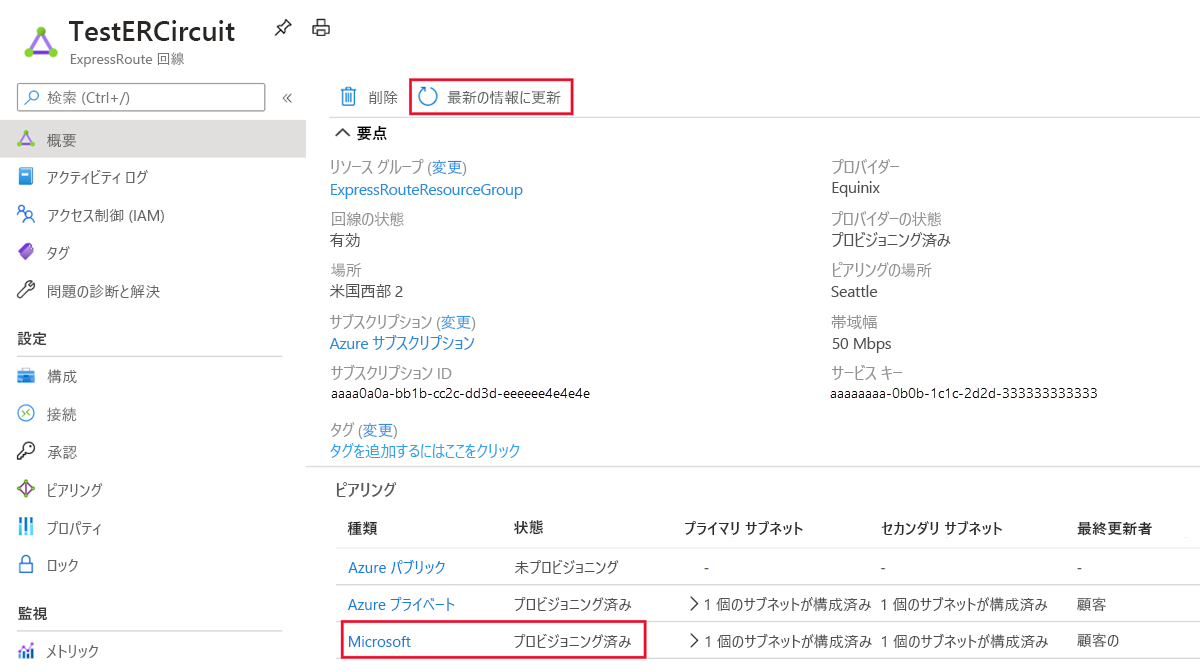Expand the Azure プライベート primary subnet chevron
The image size is (1200, 672).
pos(694,604)
